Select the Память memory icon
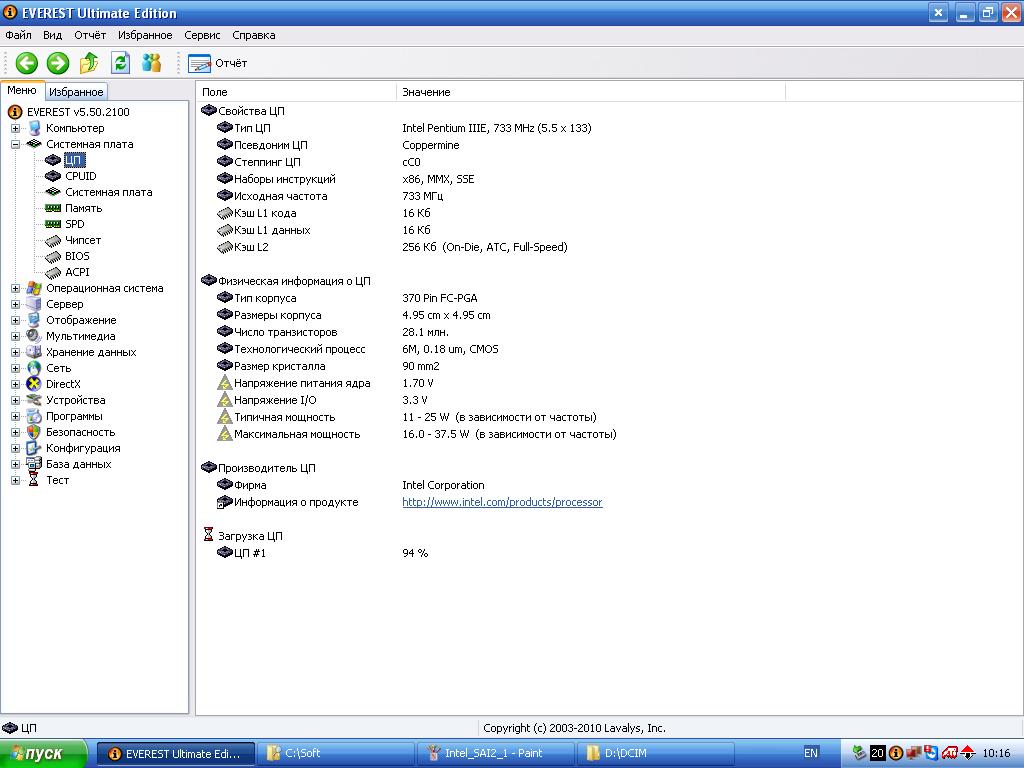 coord(53,208)
